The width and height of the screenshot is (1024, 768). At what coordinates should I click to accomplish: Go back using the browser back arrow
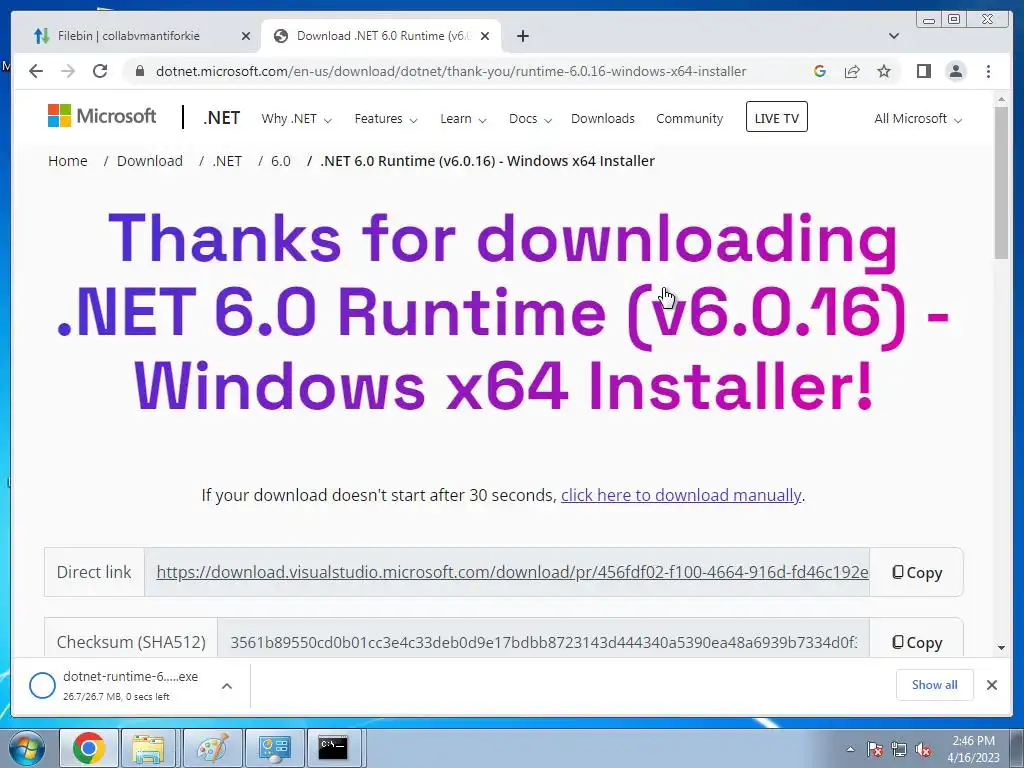tap(36, 71)
